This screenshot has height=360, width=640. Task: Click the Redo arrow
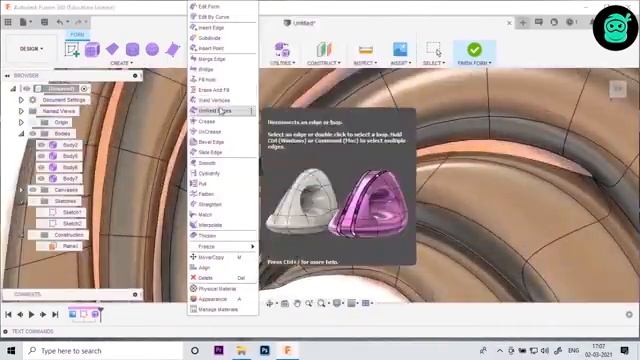point(78,22)
